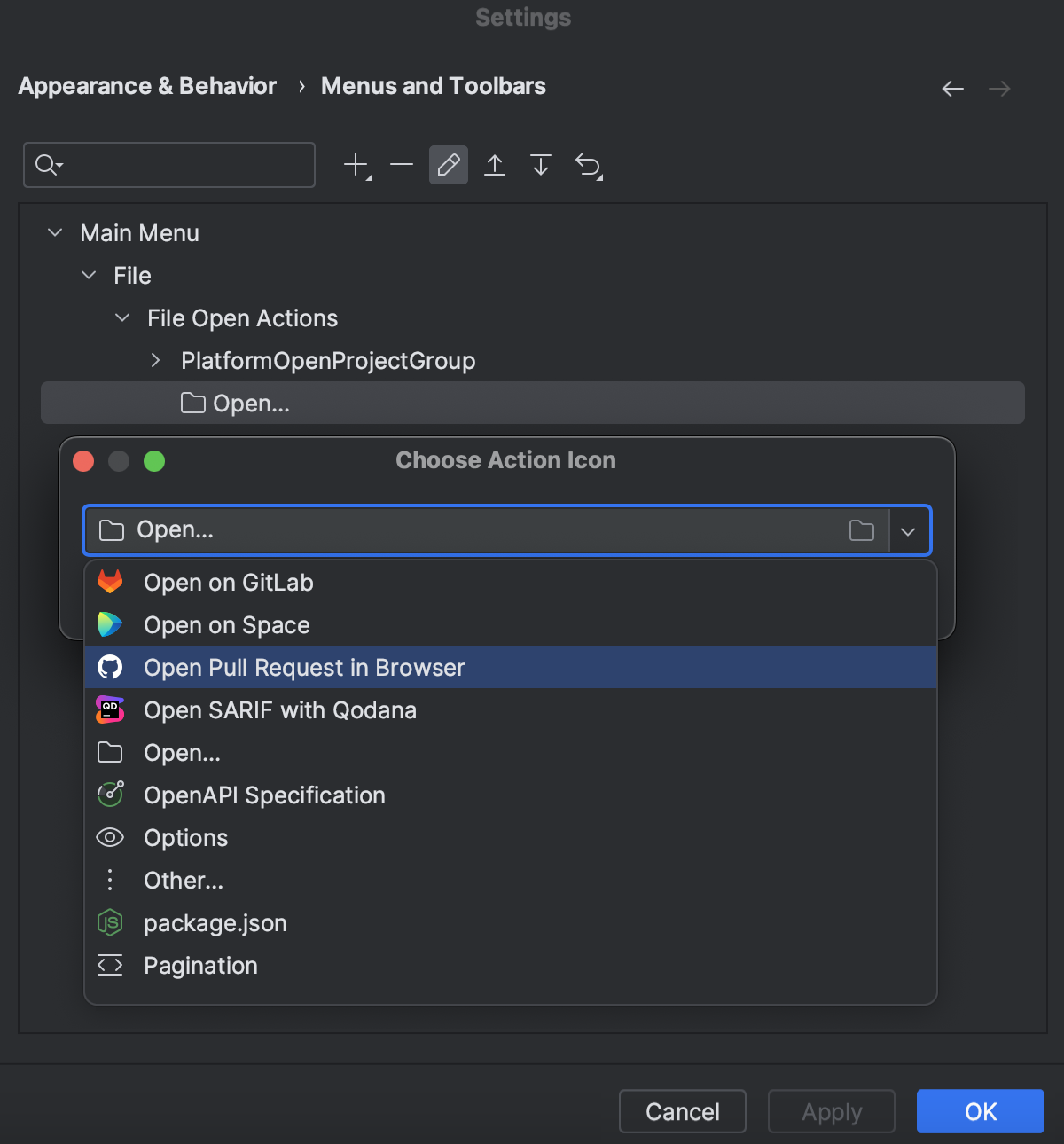The width and height of the screenshot is (1064, 1144).
Task: Select the Open on GitLab entry
Action: 228,582
